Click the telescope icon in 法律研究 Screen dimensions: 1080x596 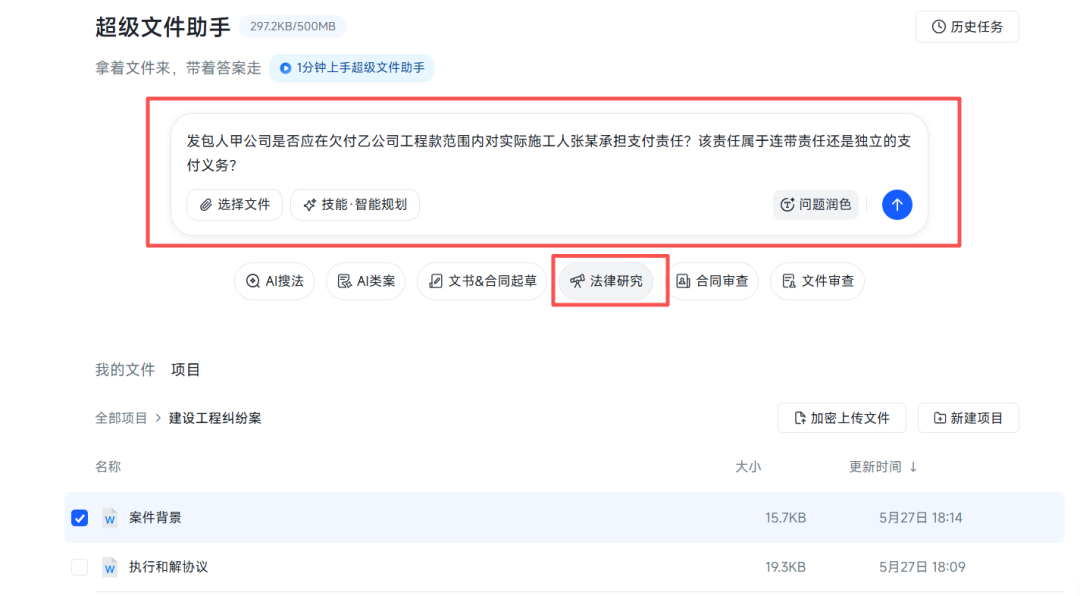(x=577, y=281)
